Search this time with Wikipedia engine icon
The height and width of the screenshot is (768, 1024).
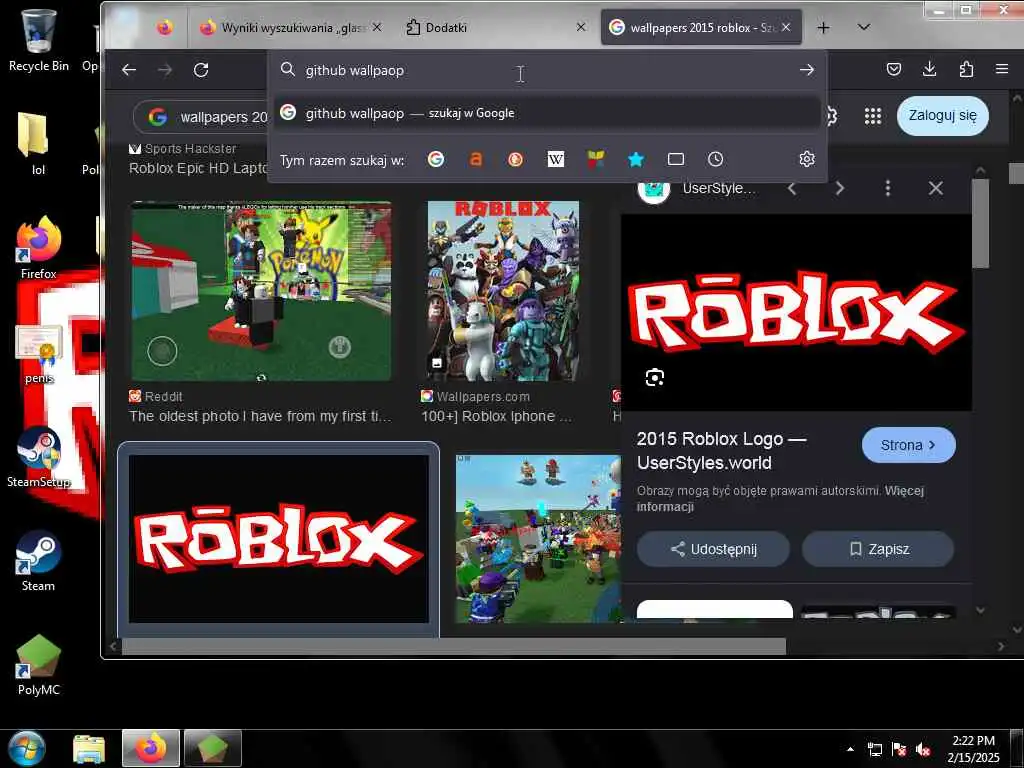[x=556, y=159]
